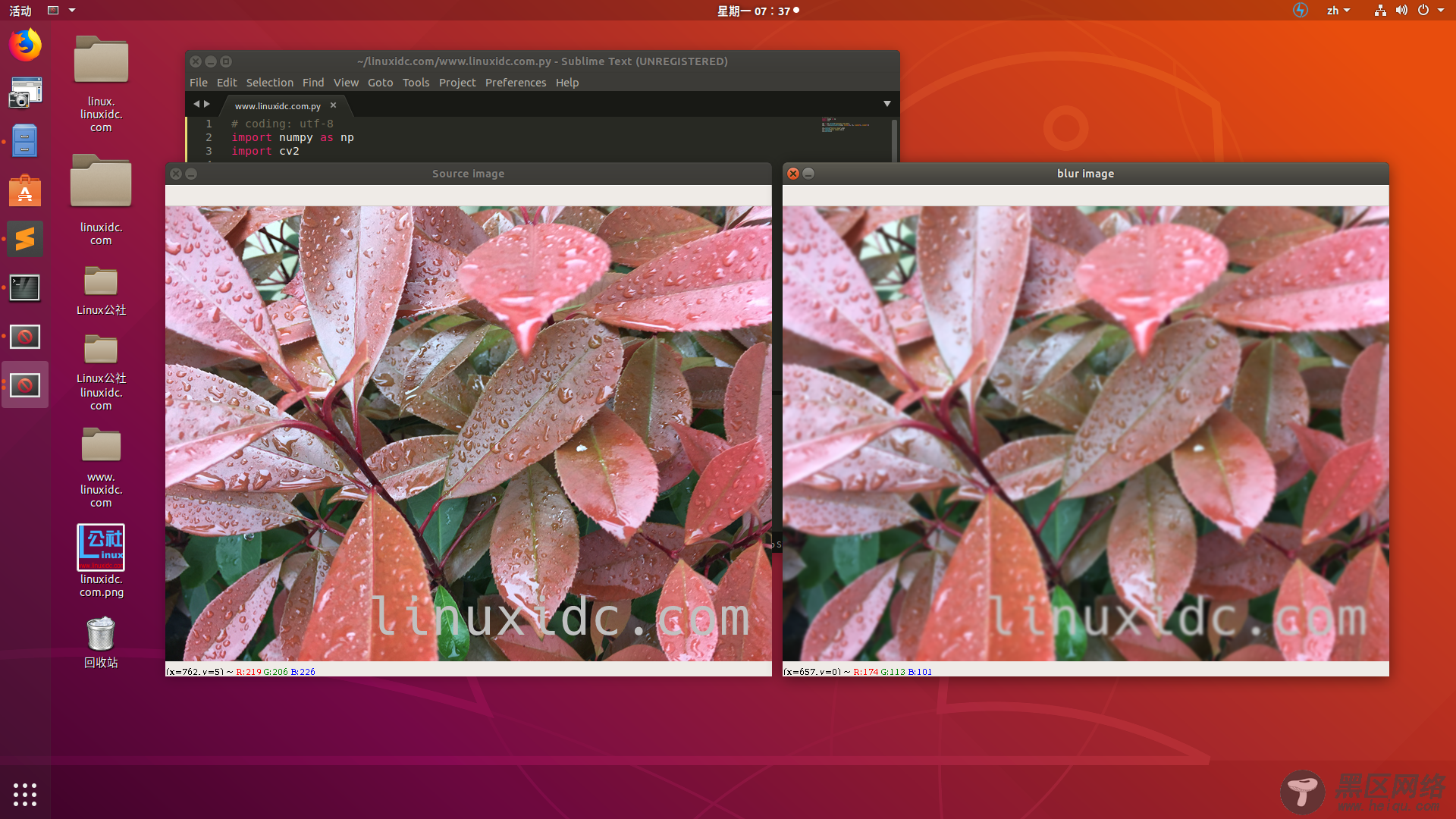Open the 回收站 trash icon
1456x819 pixels.
tap(101, 642)
